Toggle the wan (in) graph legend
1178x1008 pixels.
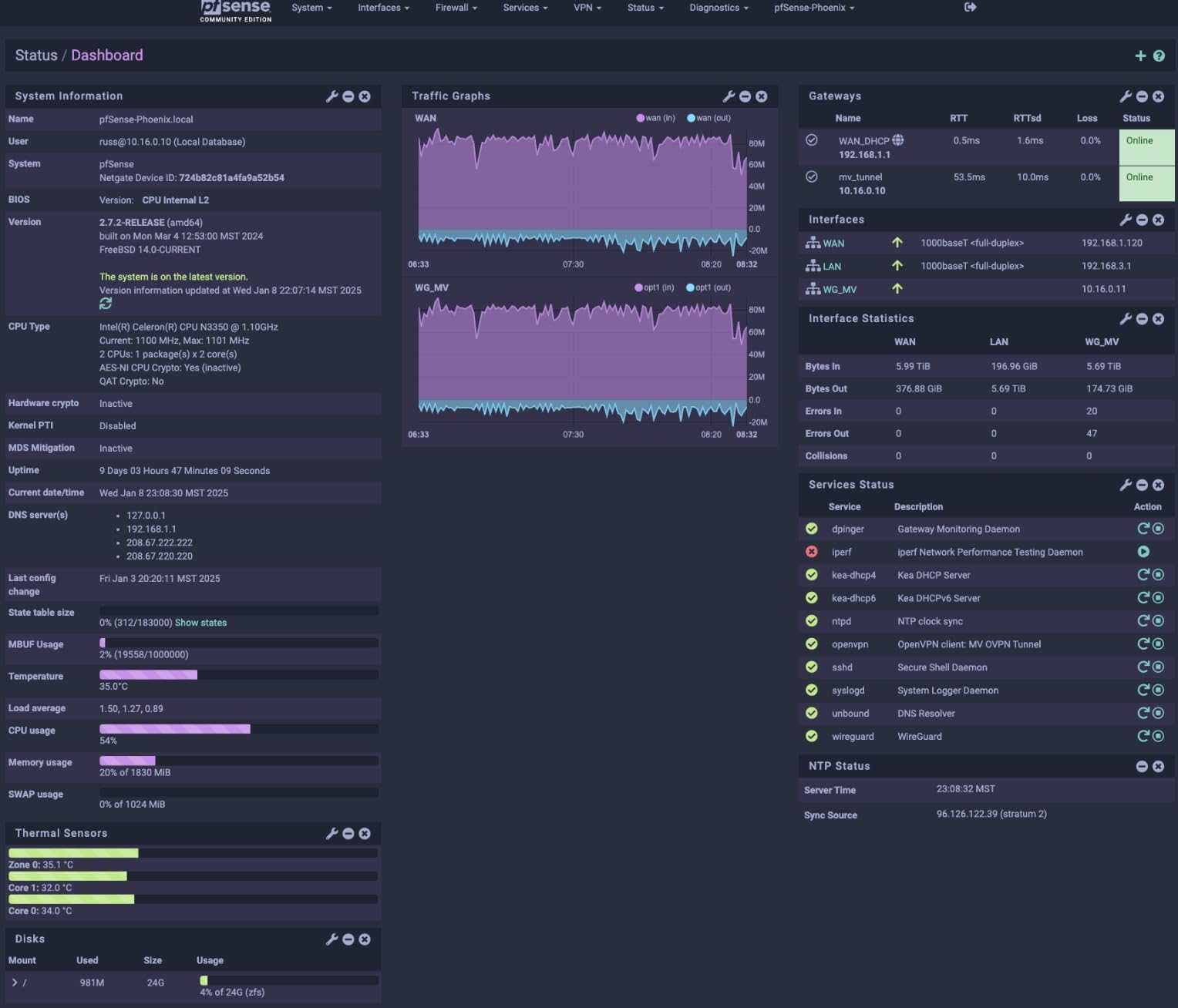click(x=656, y=118)
